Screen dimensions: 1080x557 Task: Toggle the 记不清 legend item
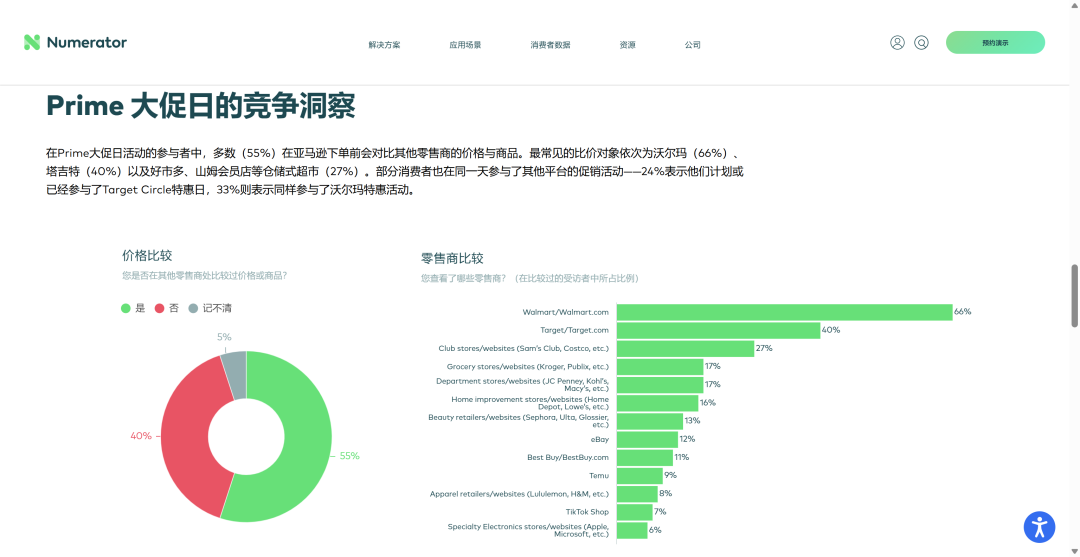click(210, 308)
